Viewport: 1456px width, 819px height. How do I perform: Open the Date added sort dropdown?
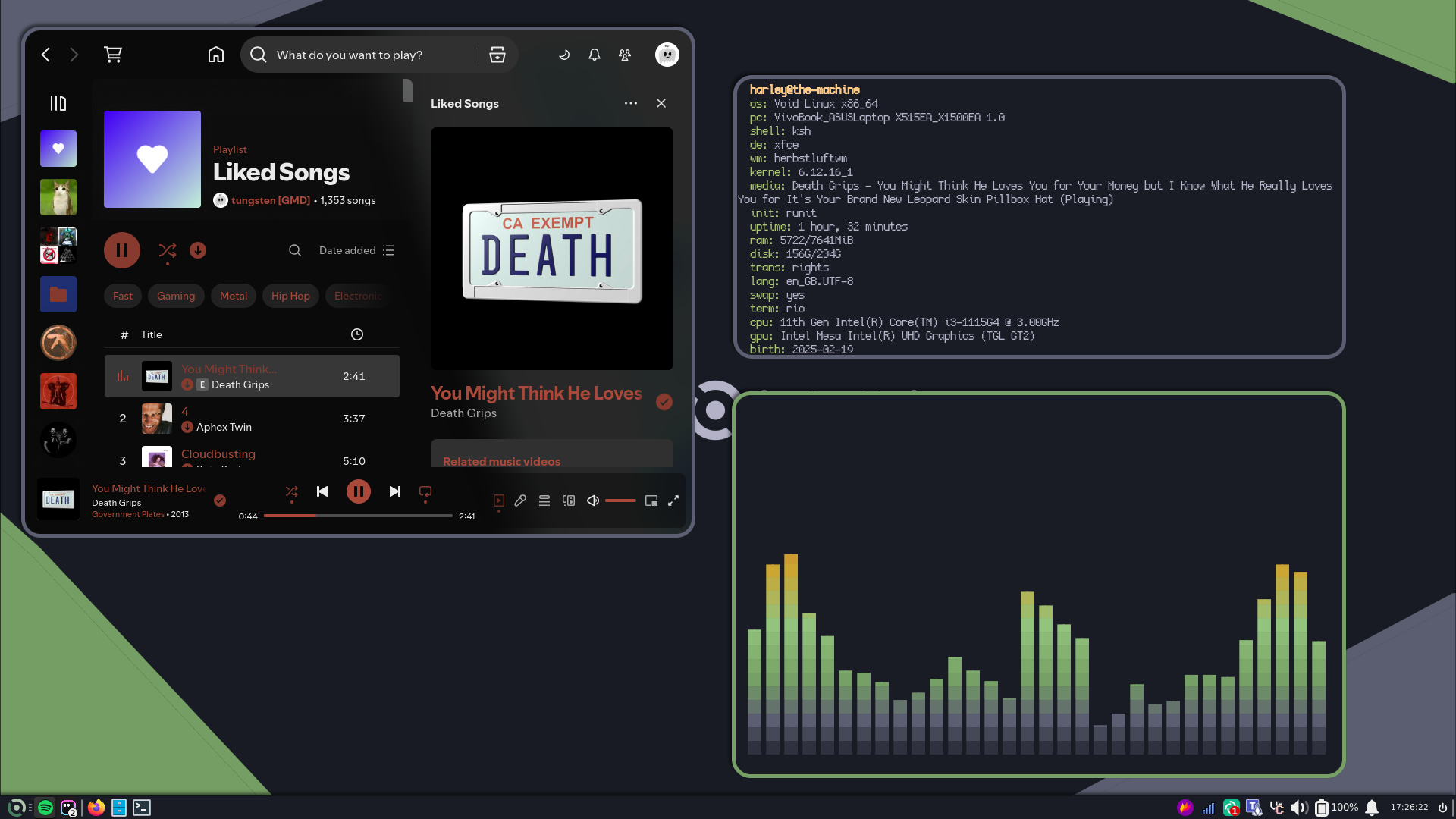(x=356, y=250)
